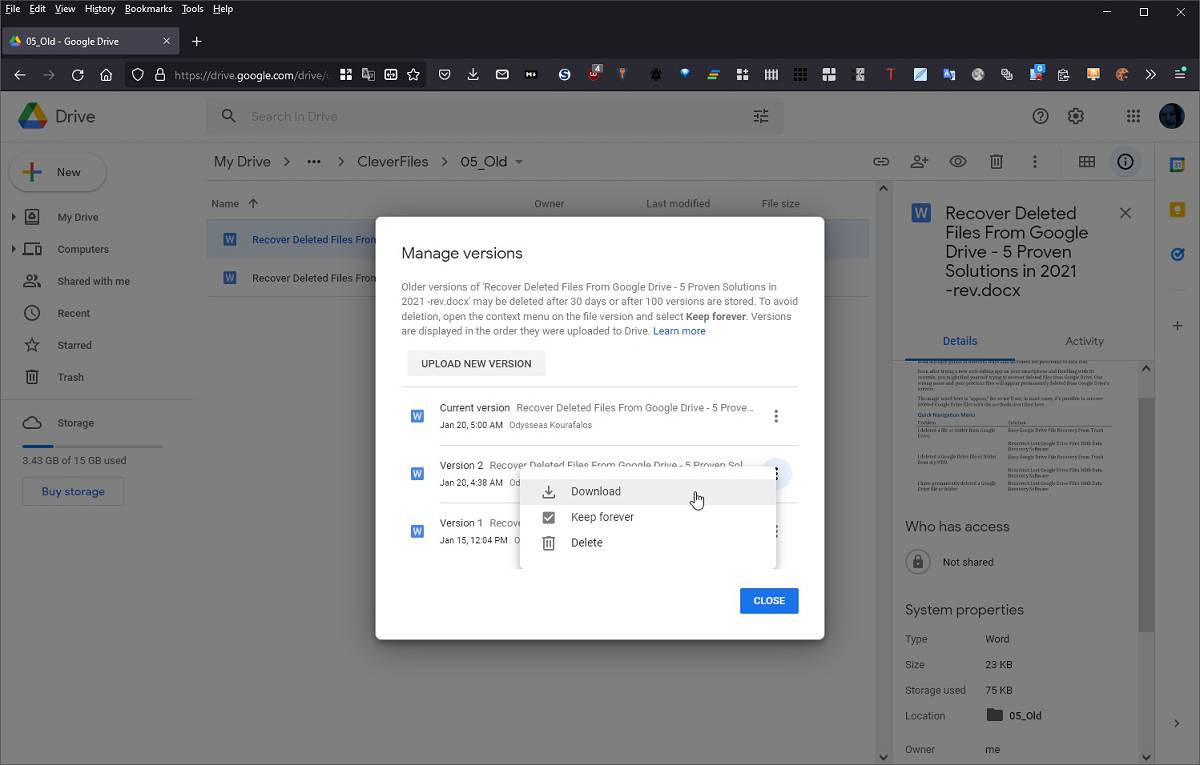Download Version 2 from context menu
Screen dimensions: 1200x765
[647, 491]
